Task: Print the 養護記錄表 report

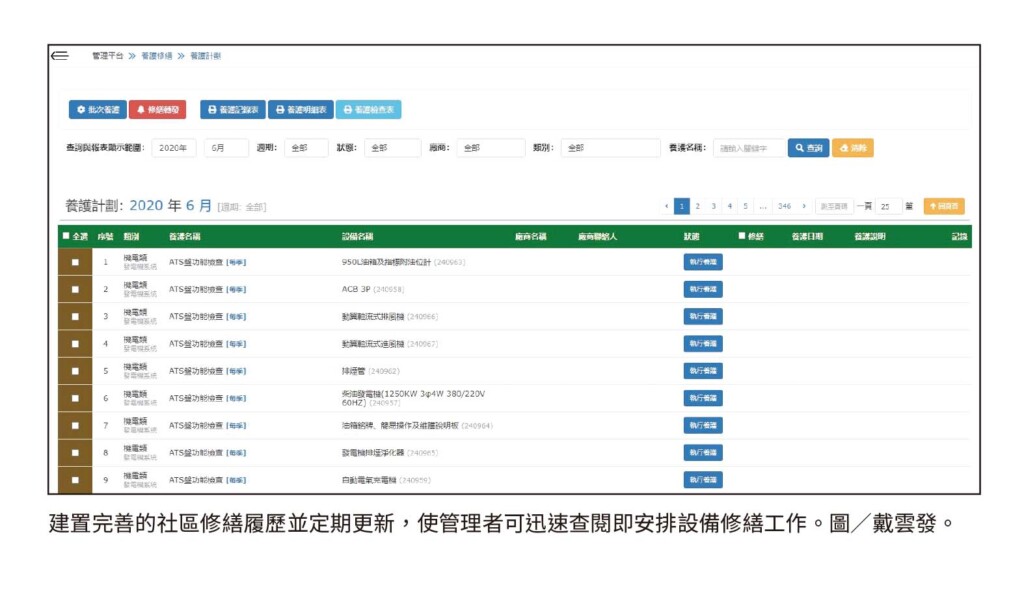Action: pos(232,110)
